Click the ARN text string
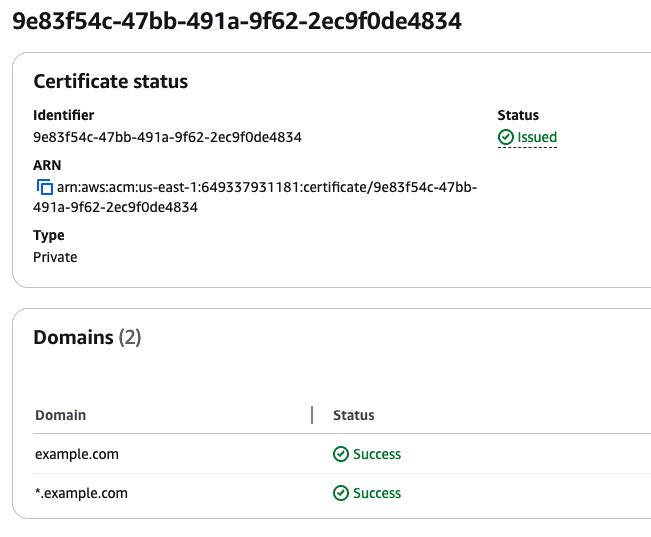The width and height of the screenshot is (651, 537). pos(255,197)
